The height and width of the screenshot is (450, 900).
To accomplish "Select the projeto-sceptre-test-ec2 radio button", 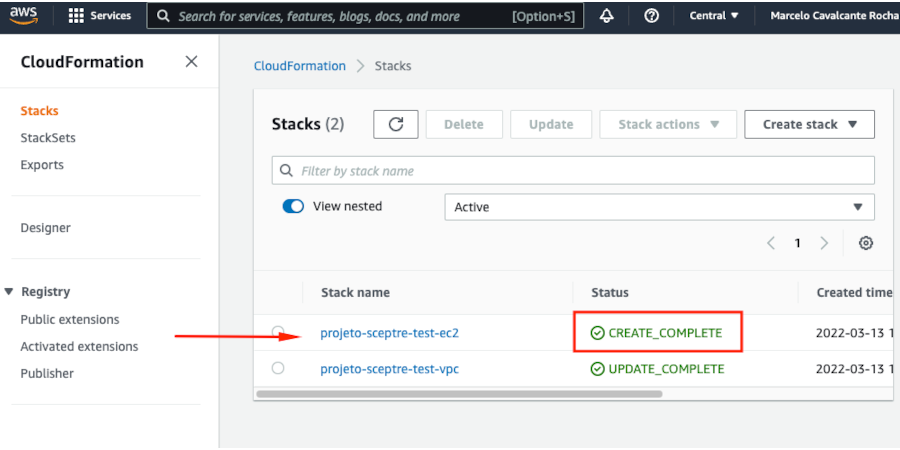I will click(x=278, y=332).
